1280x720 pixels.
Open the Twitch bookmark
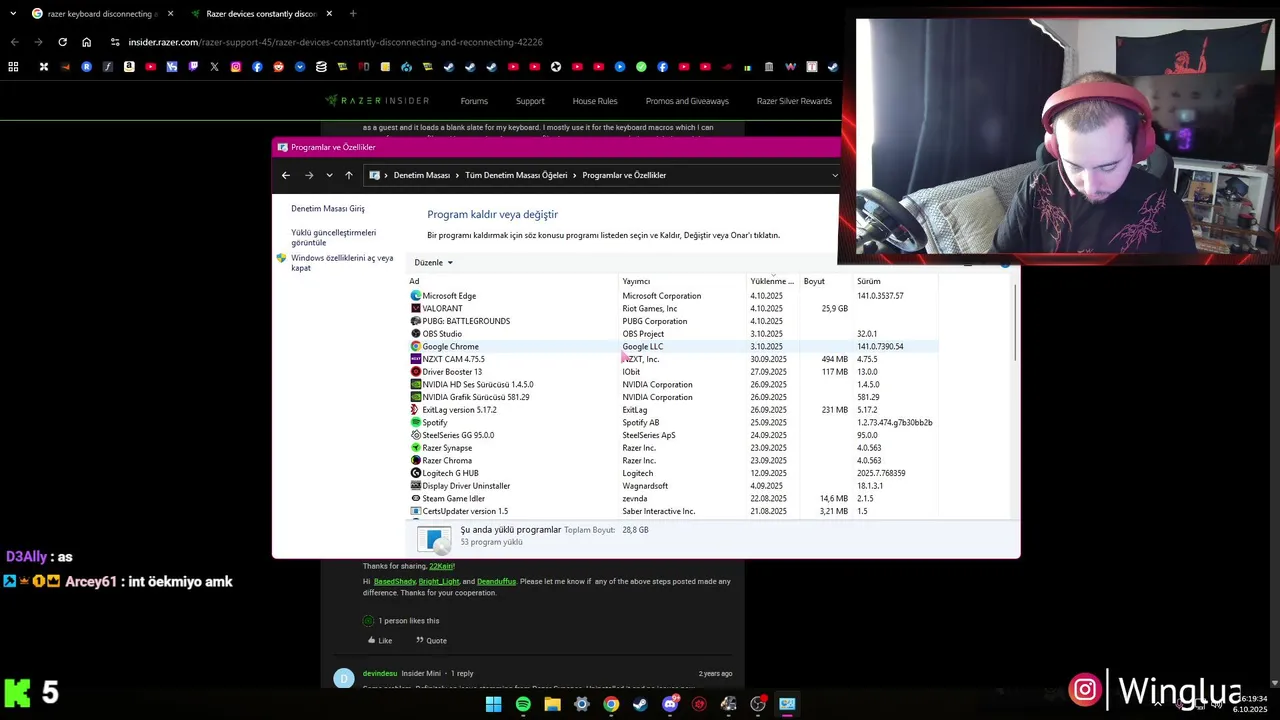tap(193, 67)
